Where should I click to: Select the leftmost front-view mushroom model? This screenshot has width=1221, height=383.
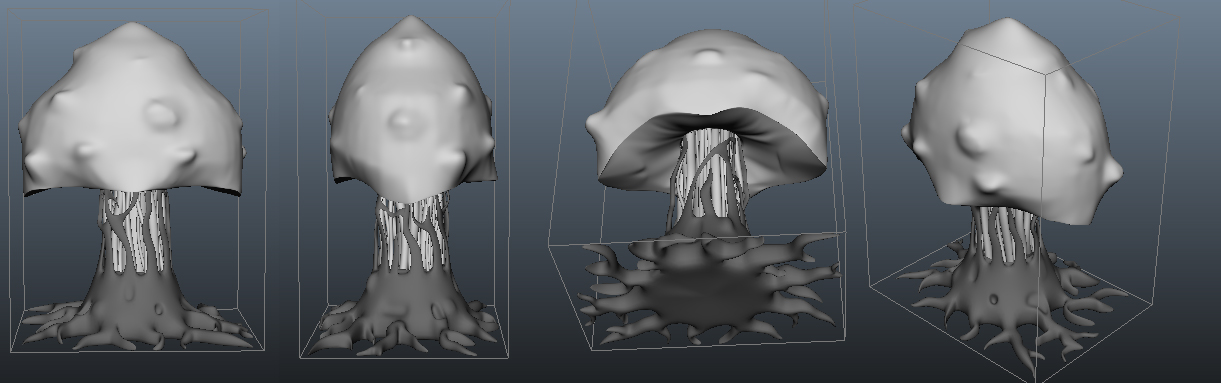(x=133, y=186)
